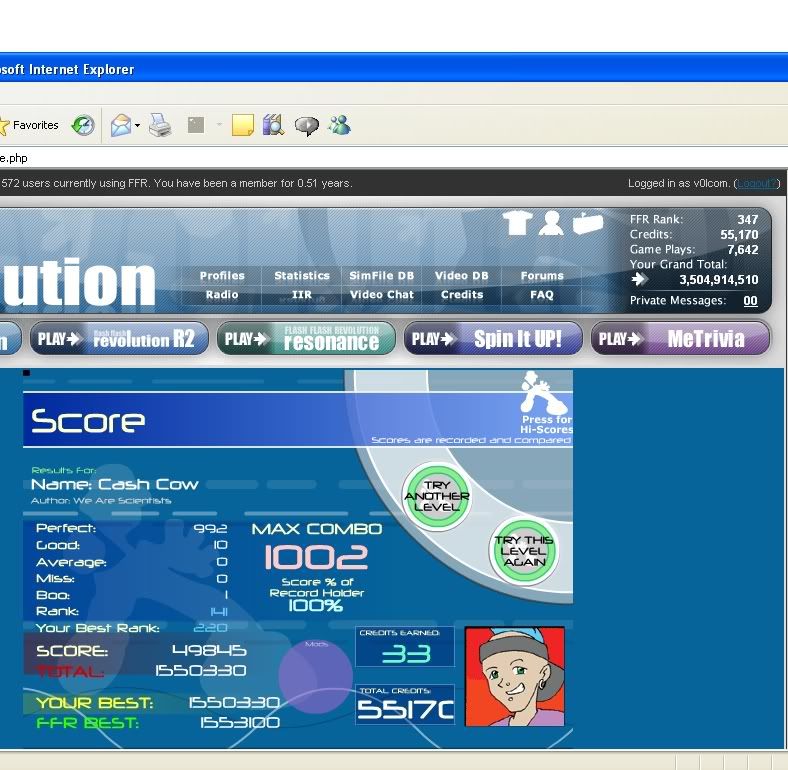Open the Video DB menu item
Viewport: 788px width, 770px height.
click(461, 275)
